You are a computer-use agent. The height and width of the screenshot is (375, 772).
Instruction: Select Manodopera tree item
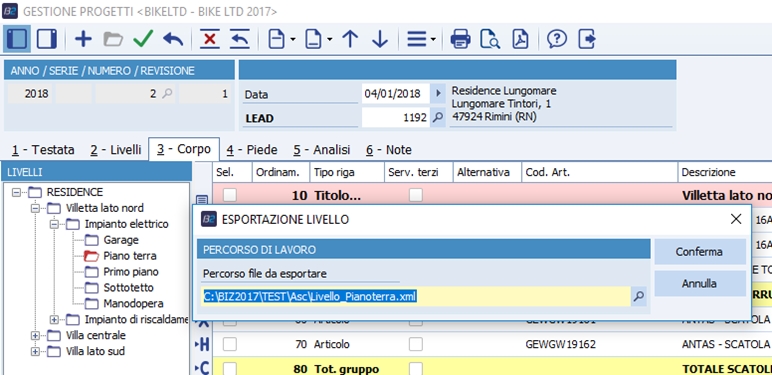point(133,304)
